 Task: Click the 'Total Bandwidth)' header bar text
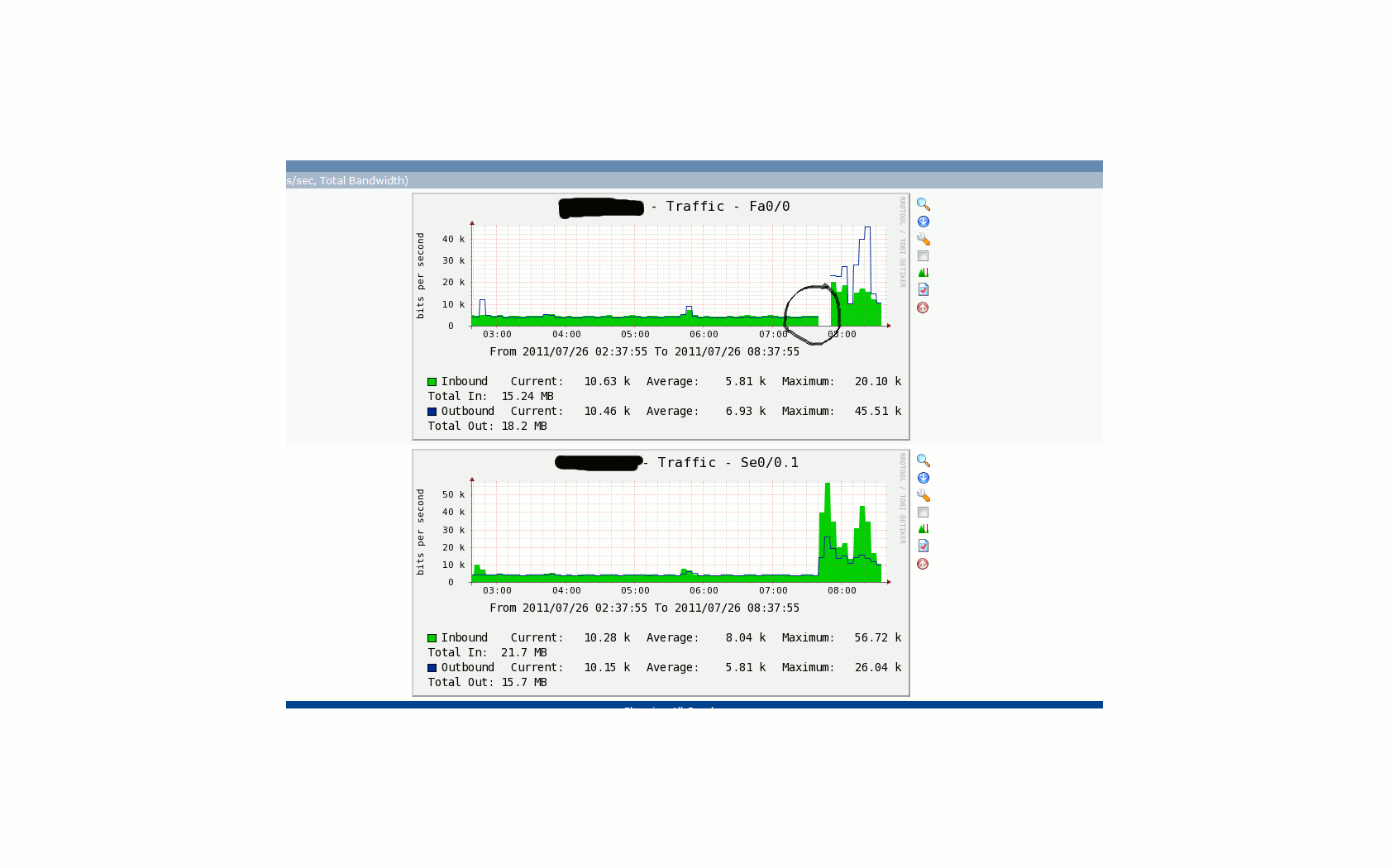(x=364, y=181)
